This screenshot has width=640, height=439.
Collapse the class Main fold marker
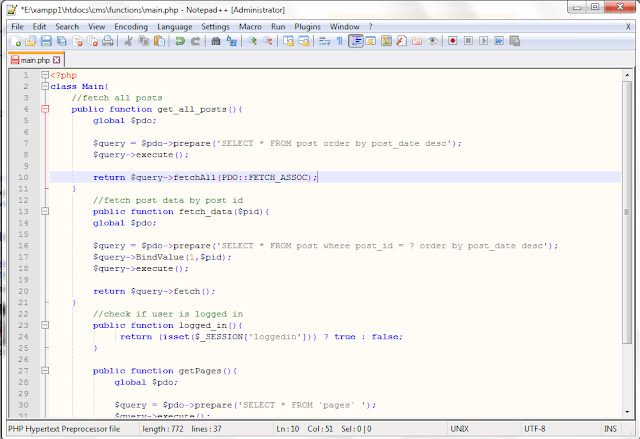pos(45,86)
